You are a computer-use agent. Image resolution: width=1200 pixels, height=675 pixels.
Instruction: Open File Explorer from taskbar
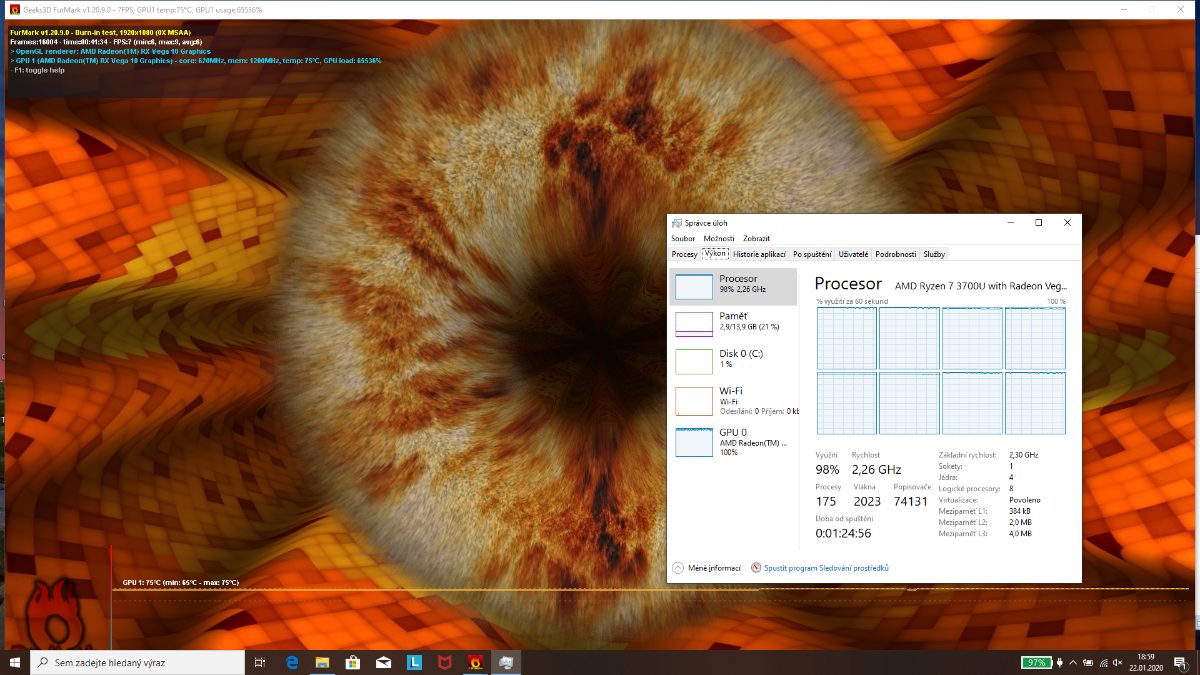322,662
